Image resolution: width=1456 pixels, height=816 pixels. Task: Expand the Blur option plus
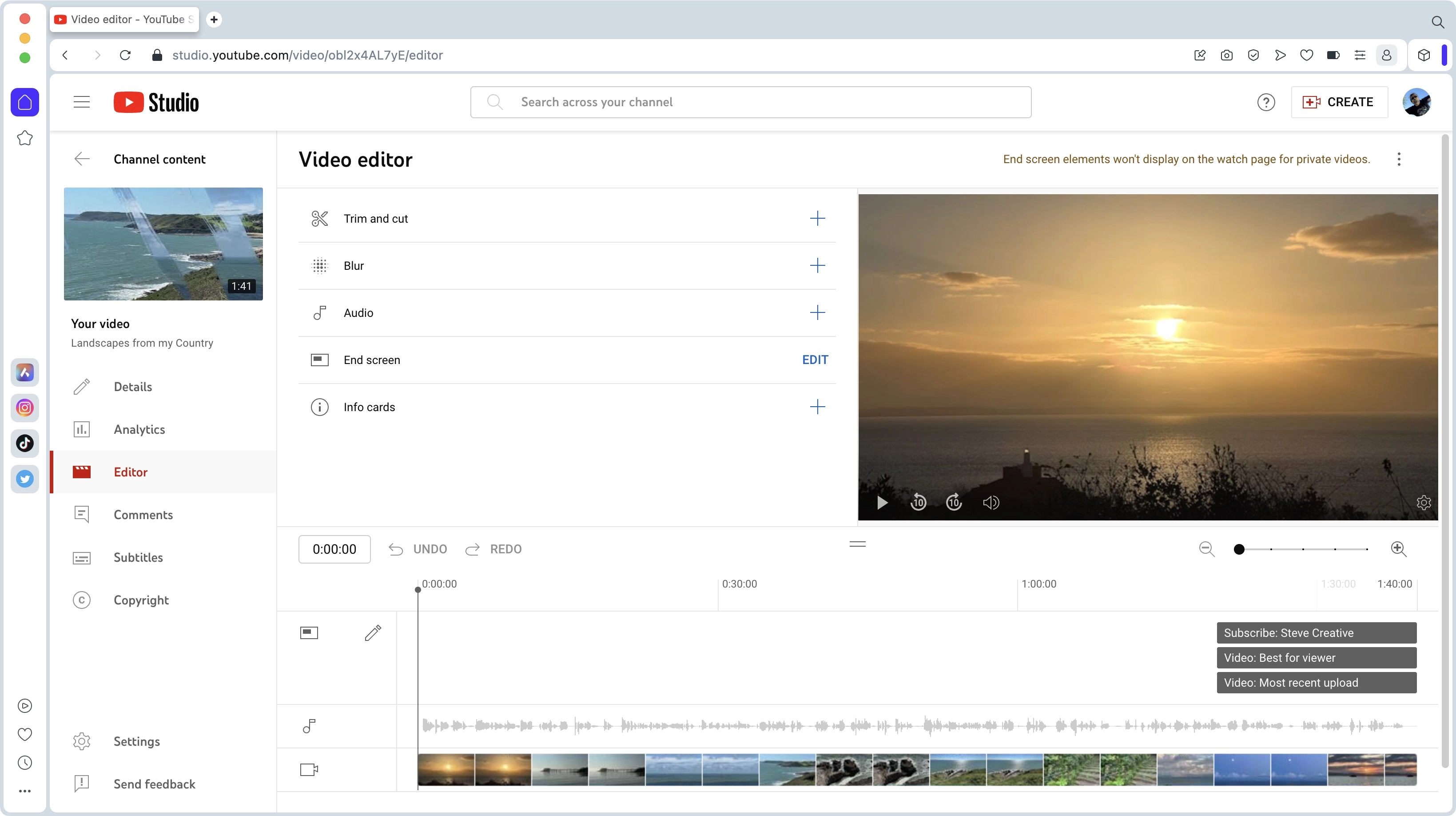tap(817, 265)
